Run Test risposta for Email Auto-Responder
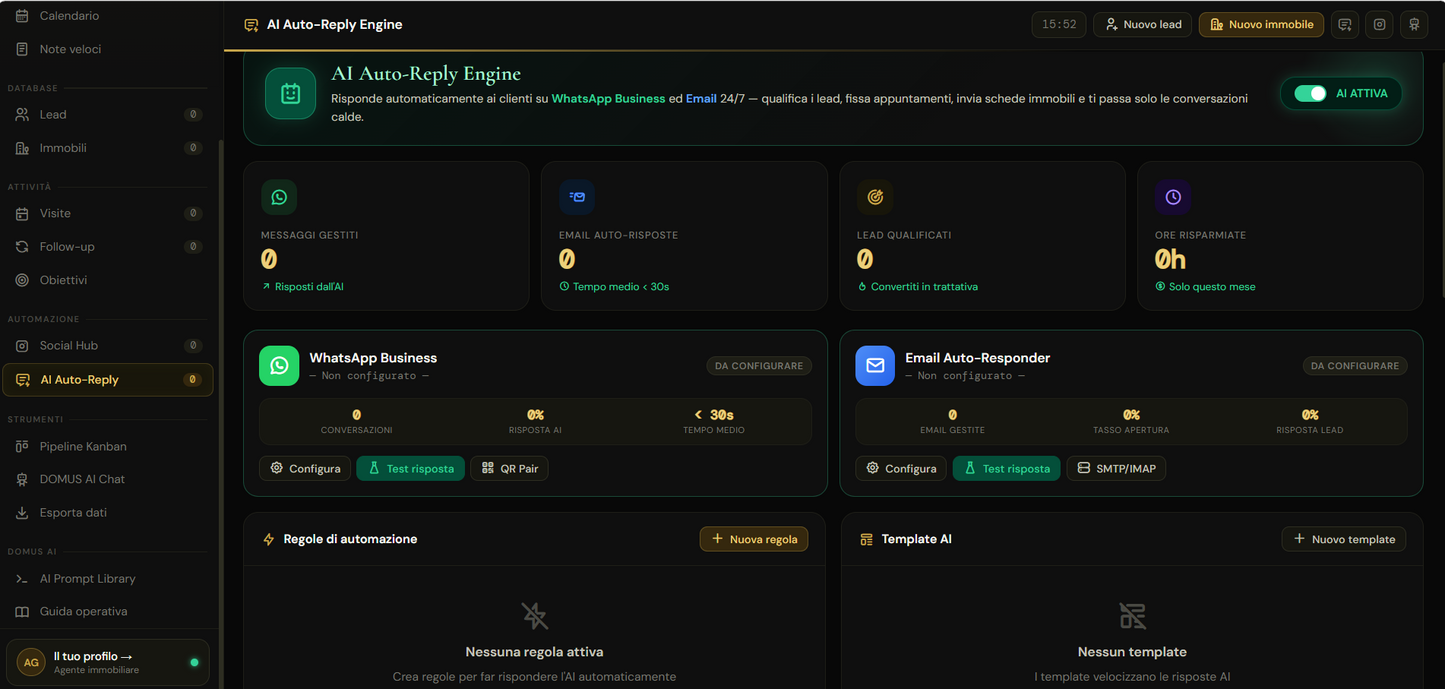The height and width of the screenshot is (689, 1445). [x=1006, y=468]
